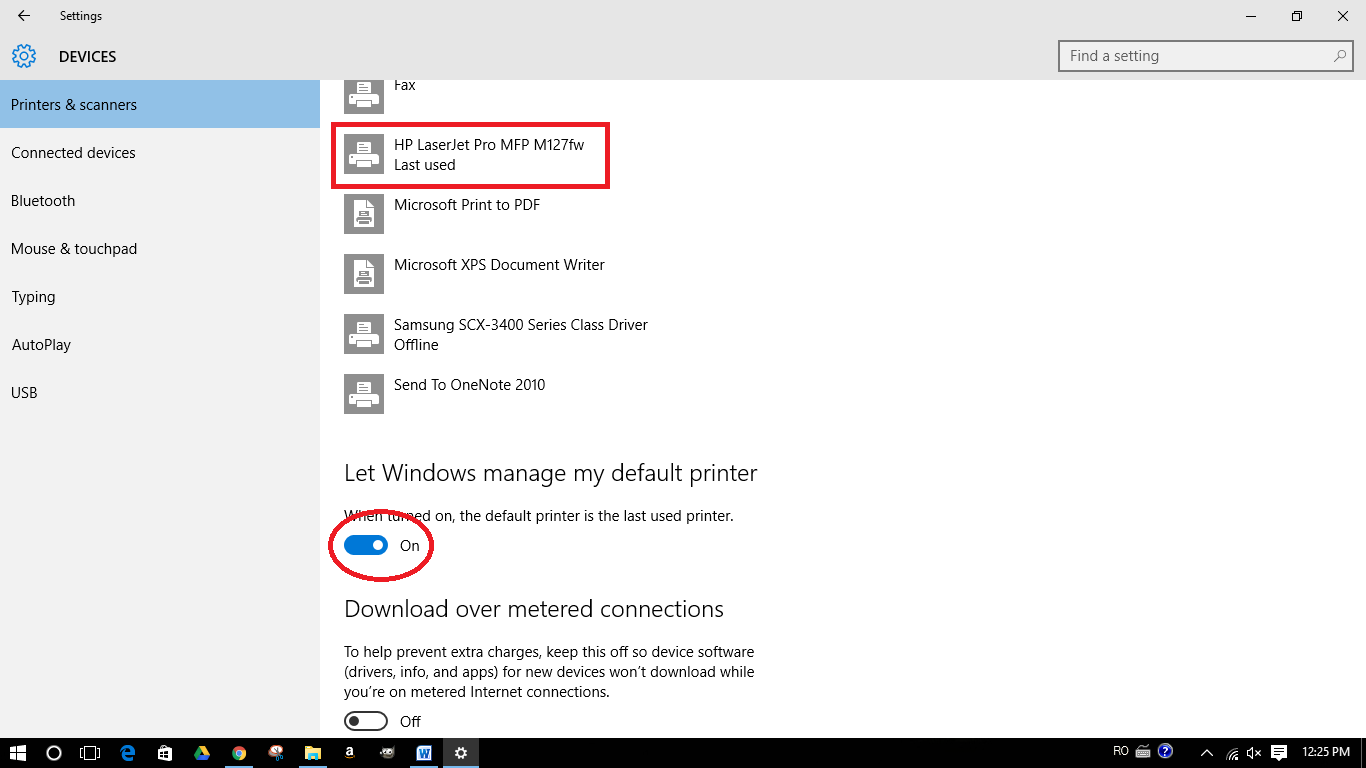Open the Connected devices section
The height and width of the screenshot is (768, 1366).
(160, 152)
